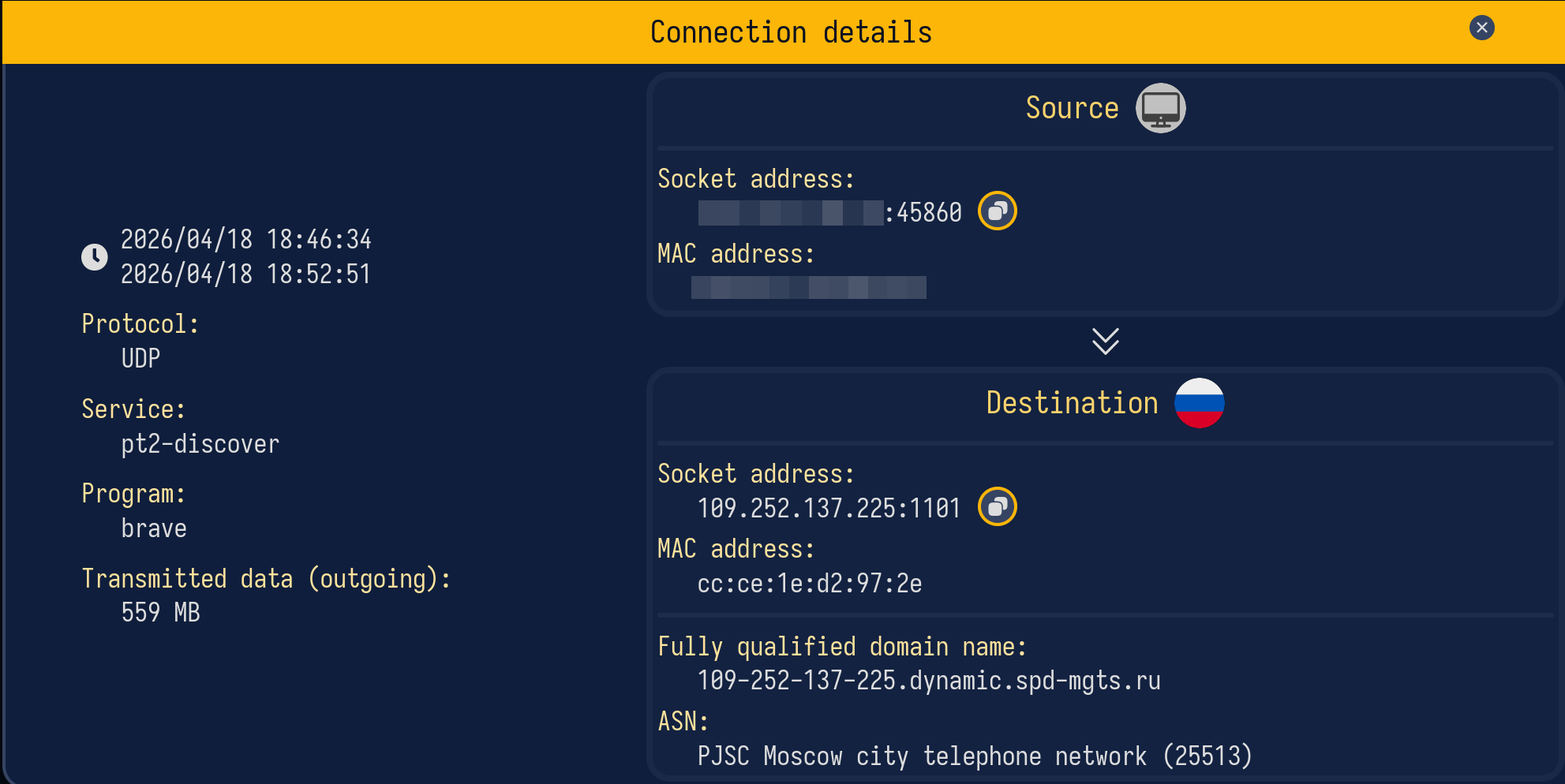Copy the source socket address
The height and width of the screenshot is (784, 1565).
(997, 211)
